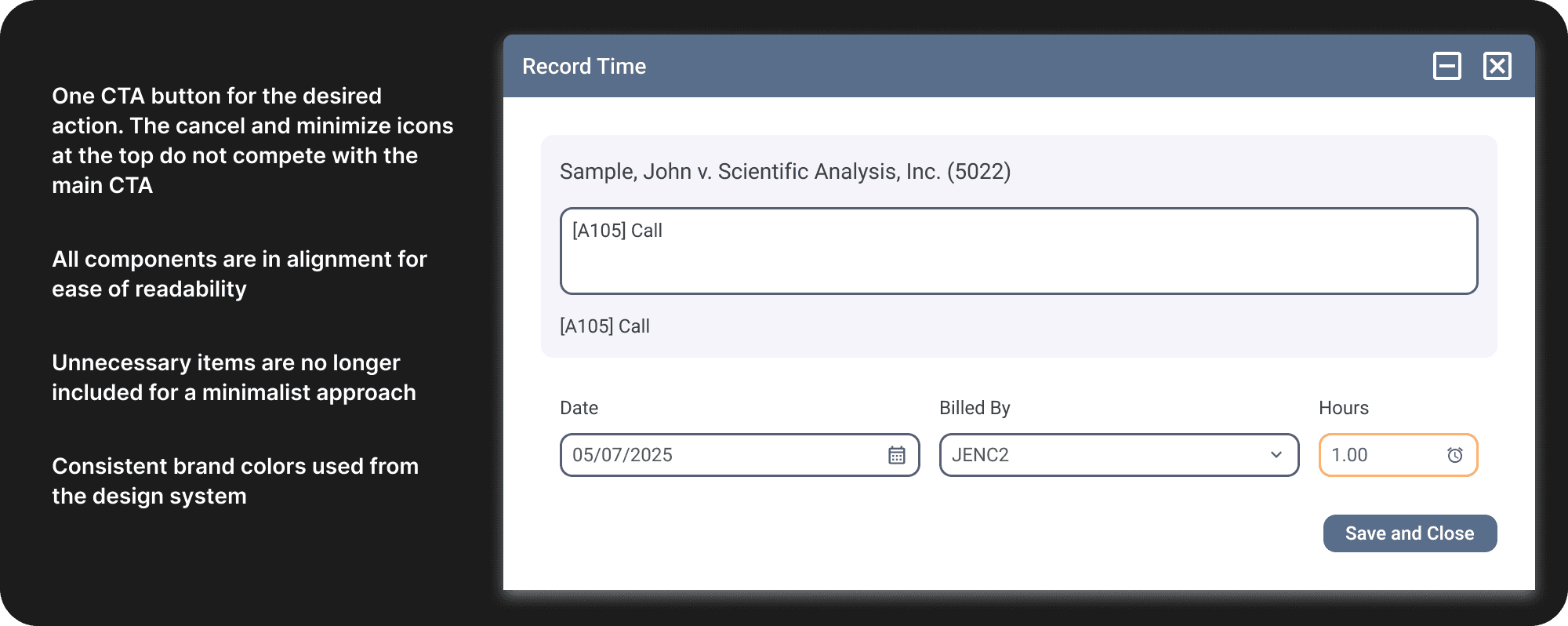Click the Billed By field label

coord(975,408)
